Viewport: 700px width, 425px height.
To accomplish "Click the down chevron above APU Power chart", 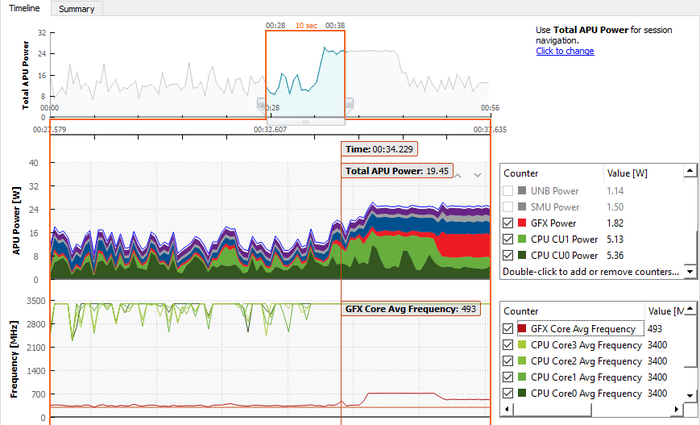I will click(x=478, y=175).
